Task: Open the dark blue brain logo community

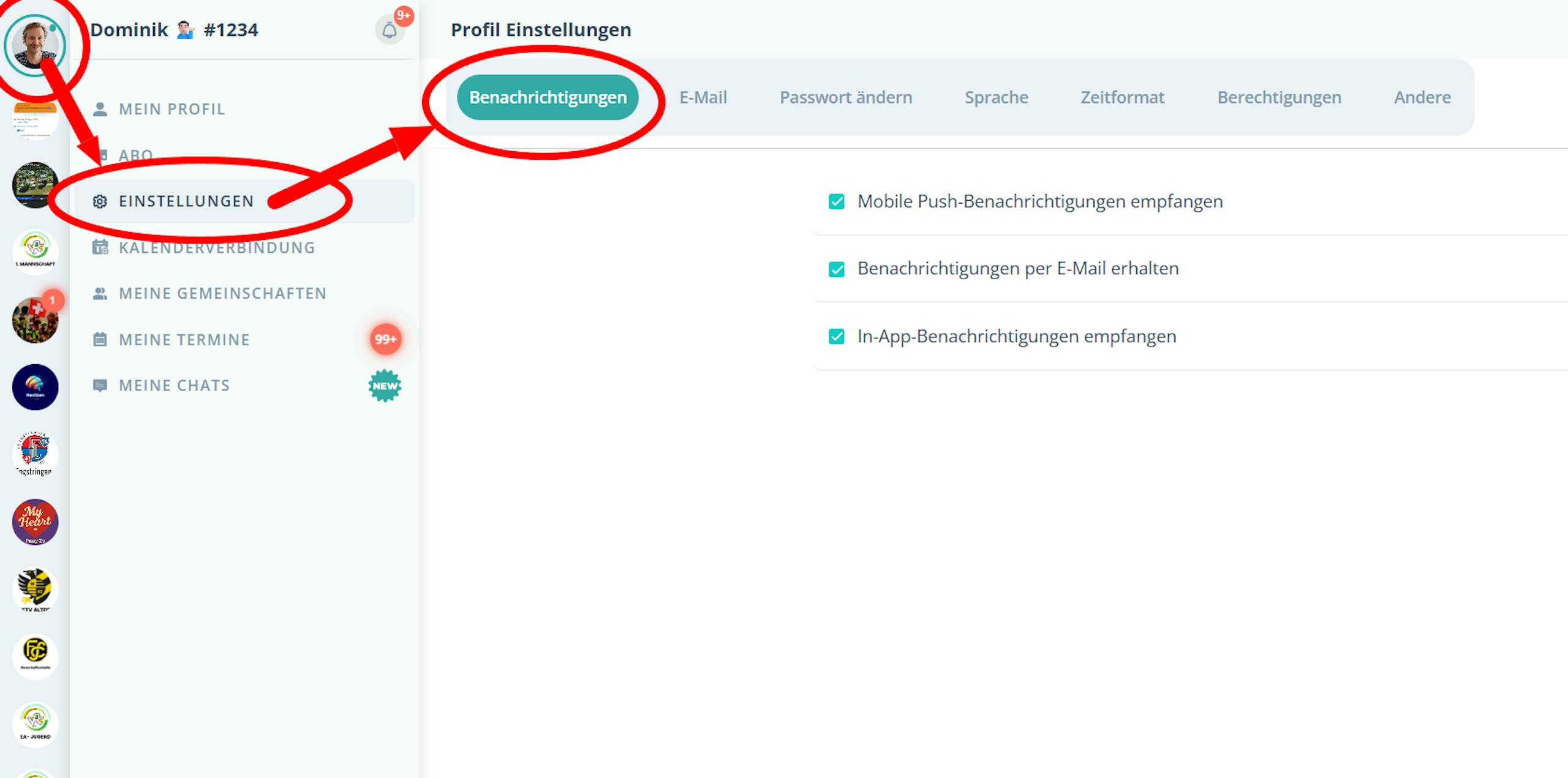Action: 35,387
